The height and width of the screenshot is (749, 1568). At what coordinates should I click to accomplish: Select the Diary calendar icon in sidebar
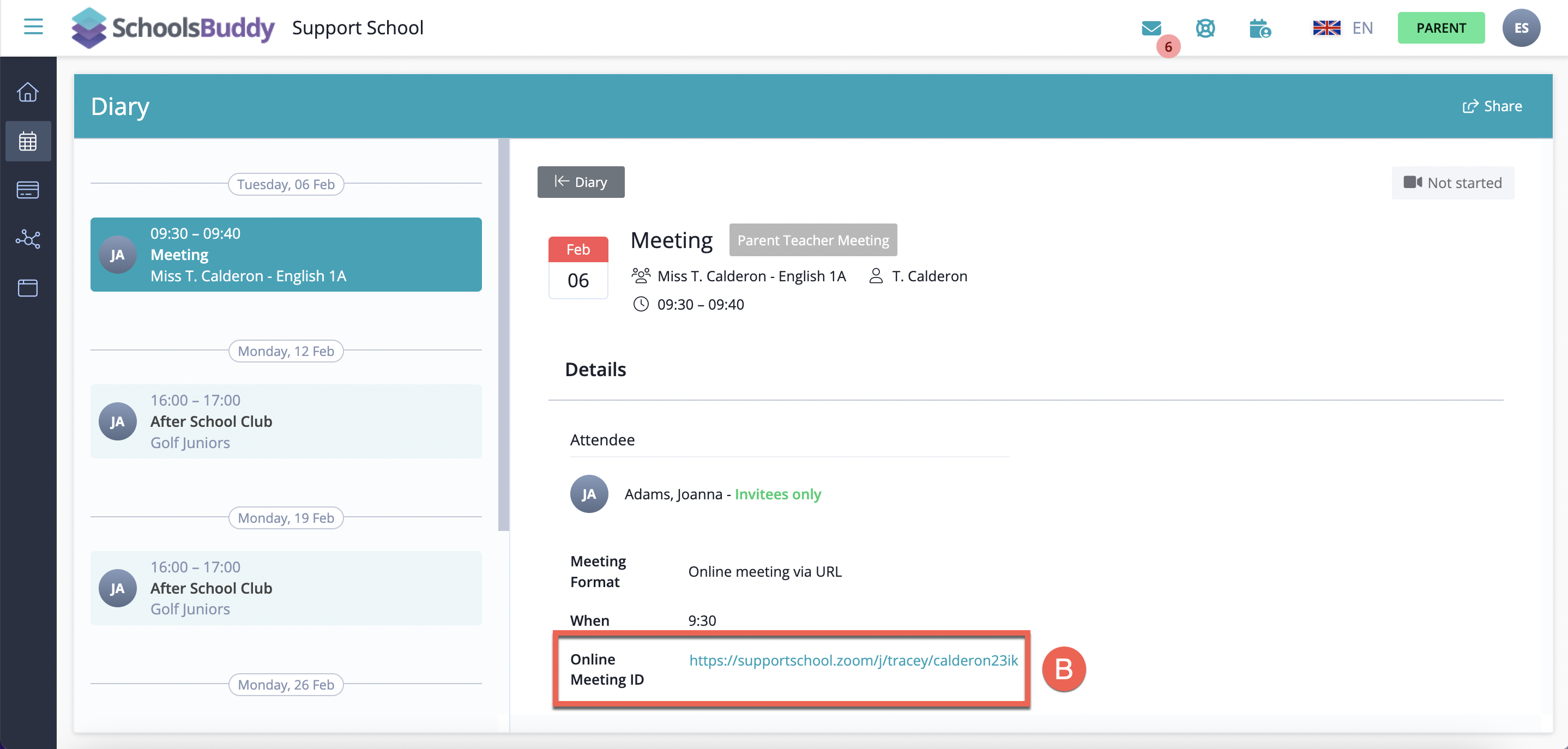(28, 141)
